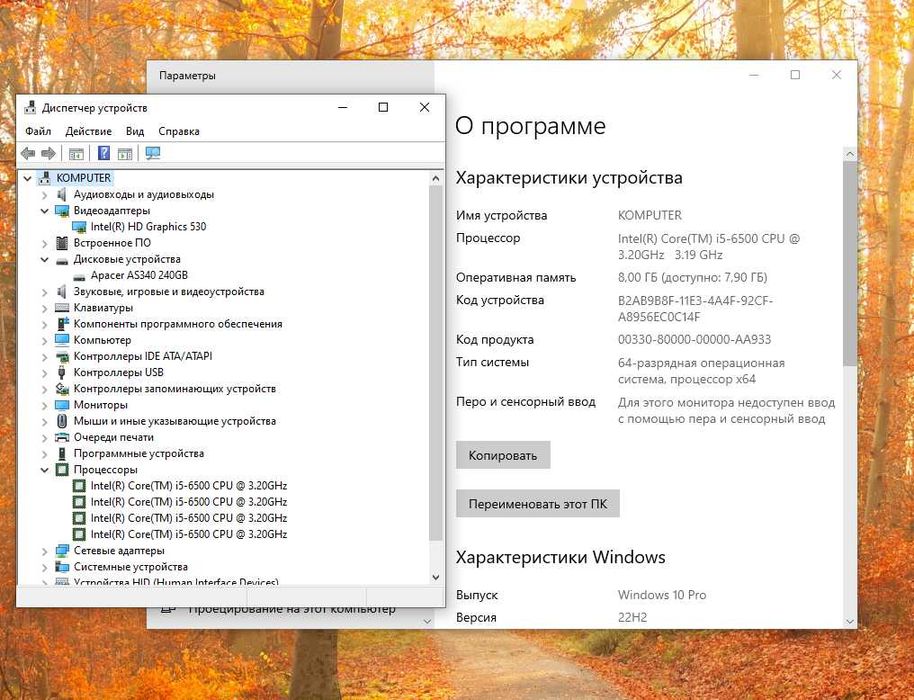Click the Сетевые адаптеры network icon
Viewport: 914px width, 700px height.
click(x=62, y=550)
